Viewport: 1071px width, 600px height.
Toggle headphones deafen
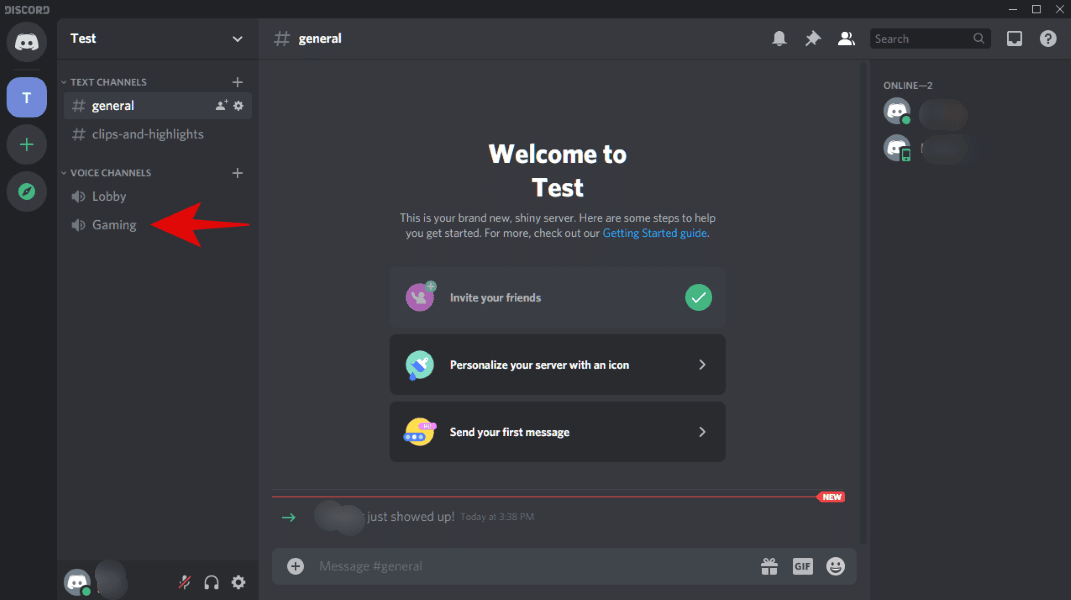click(x=212, y=582)
